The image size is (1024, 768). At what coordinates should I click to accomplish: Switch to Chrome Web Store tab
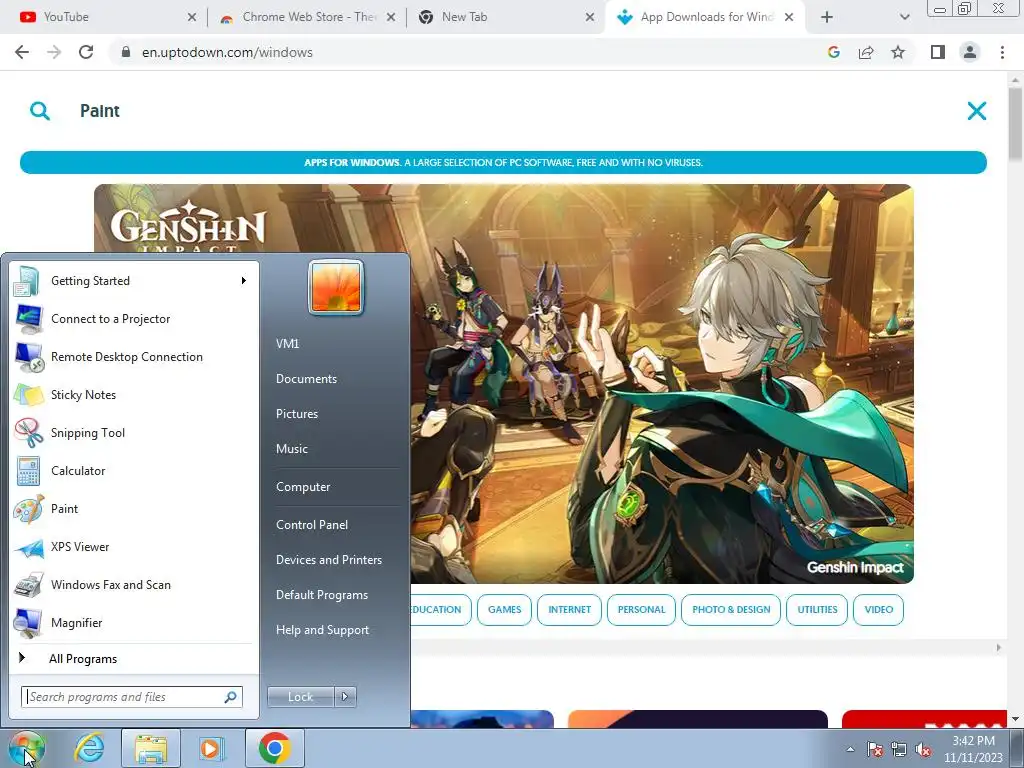306,17
